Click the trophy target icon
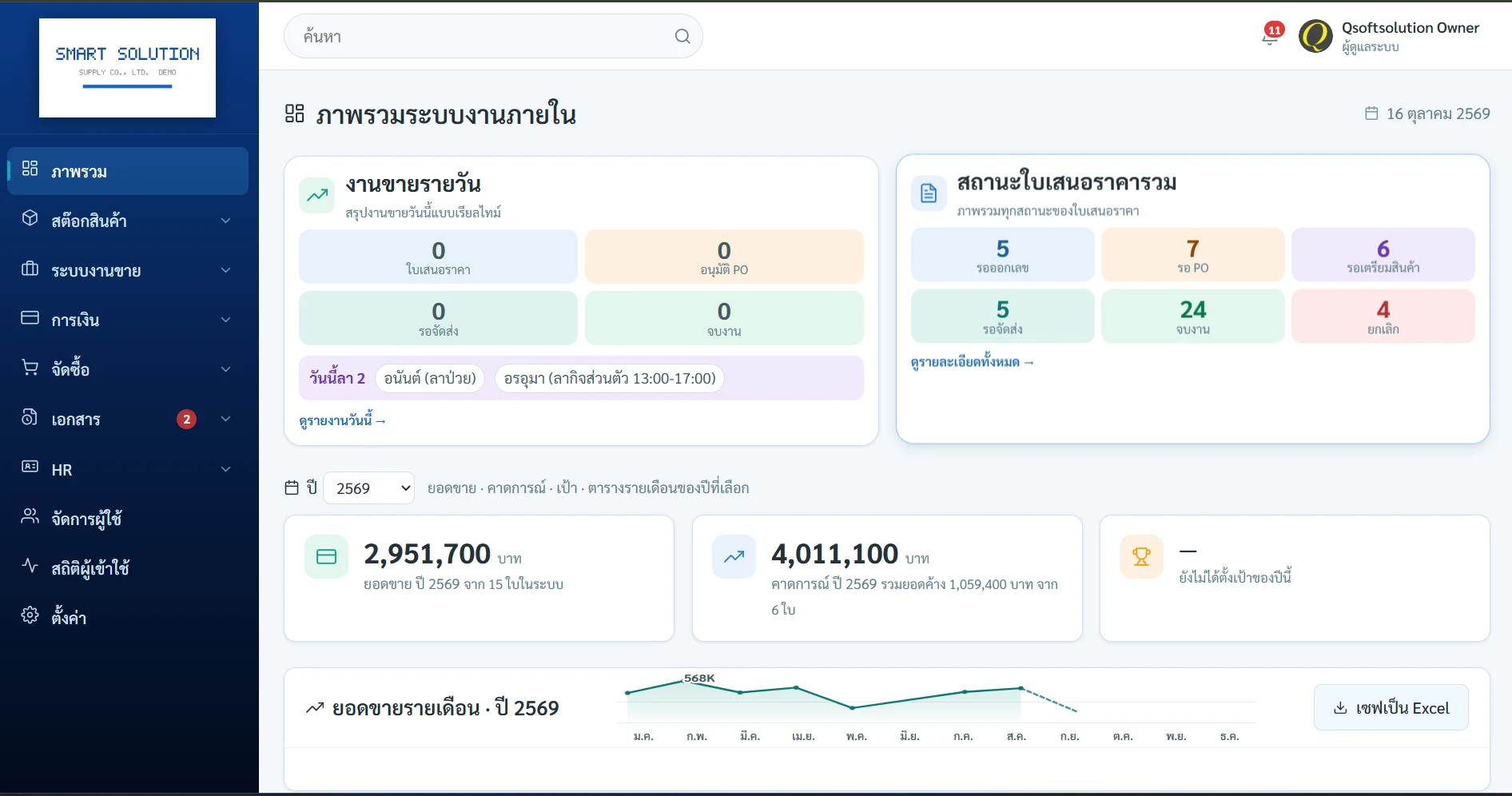The height and width of the screenshot is (796, 1512). click(1141, 556)
